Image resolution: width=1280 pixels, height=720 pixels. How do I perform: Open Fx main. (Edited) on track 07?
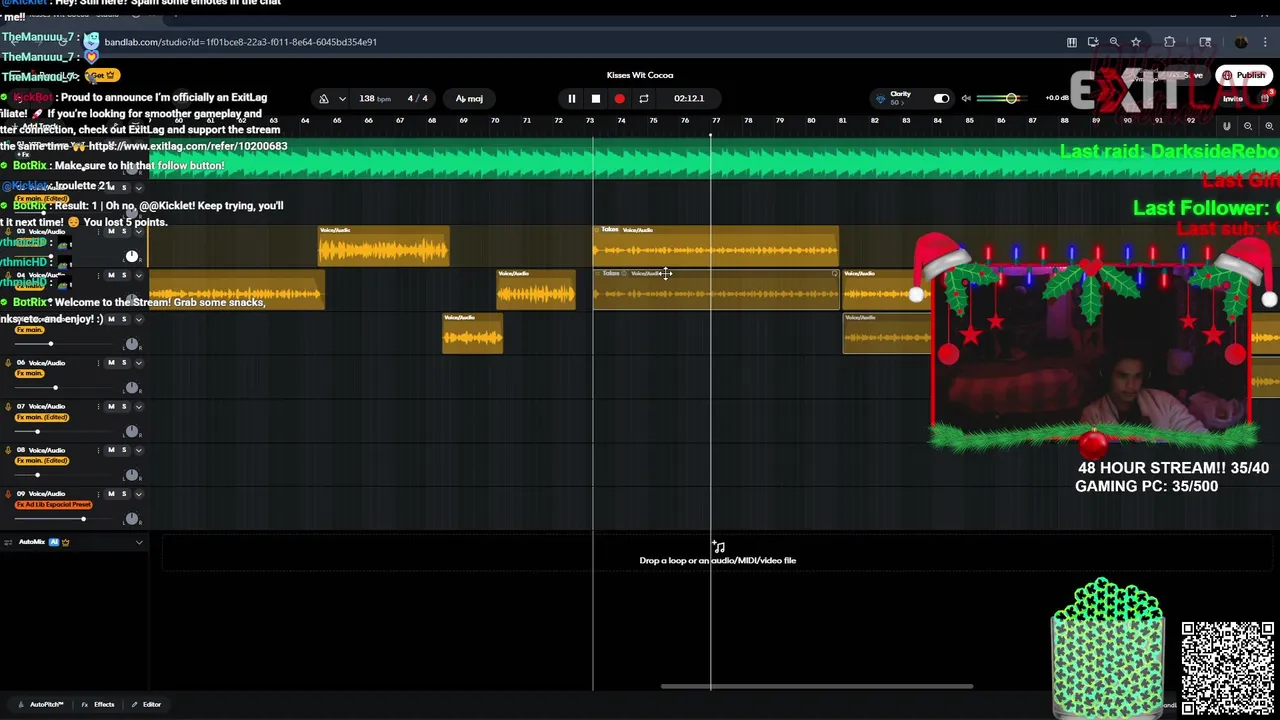(42, 417)
